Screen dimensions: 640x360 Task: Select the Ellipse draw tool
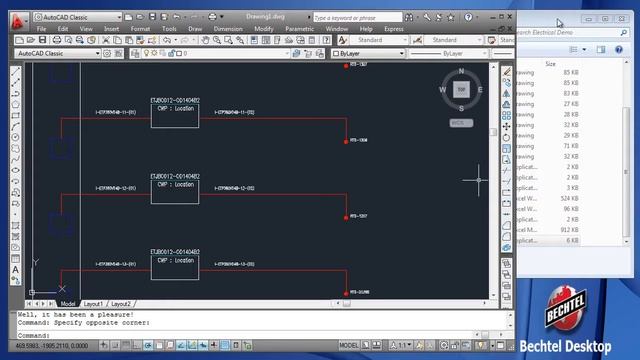(x=16, y=171)
